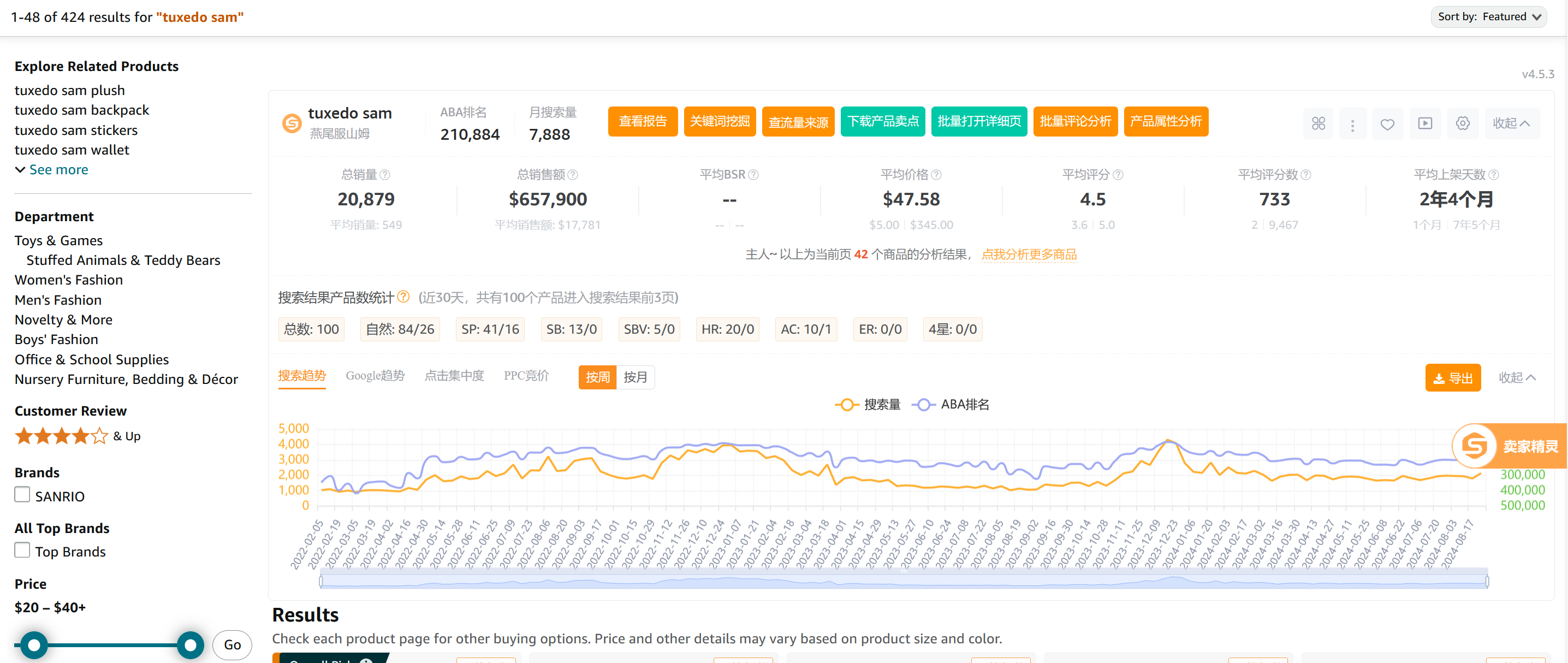Open the video tutorial play icon

point(1425,123)
